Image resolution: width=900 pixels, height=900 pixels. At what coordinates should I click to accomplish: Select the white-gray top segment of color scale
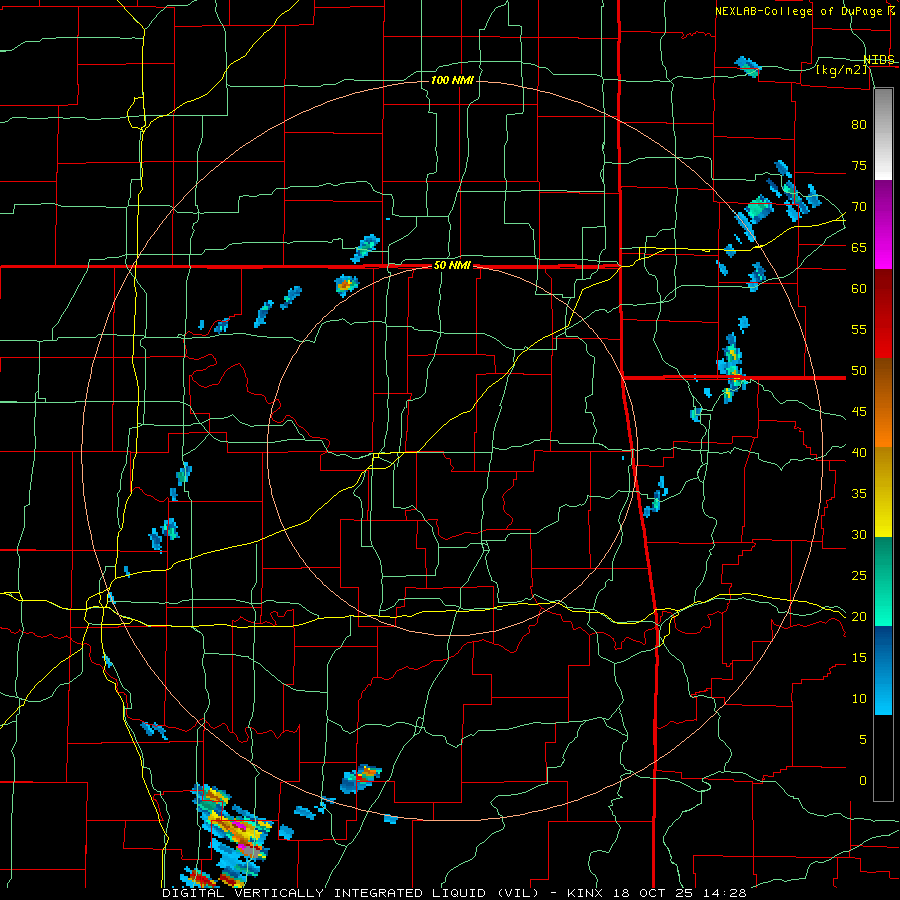click(x=883, y=134)
